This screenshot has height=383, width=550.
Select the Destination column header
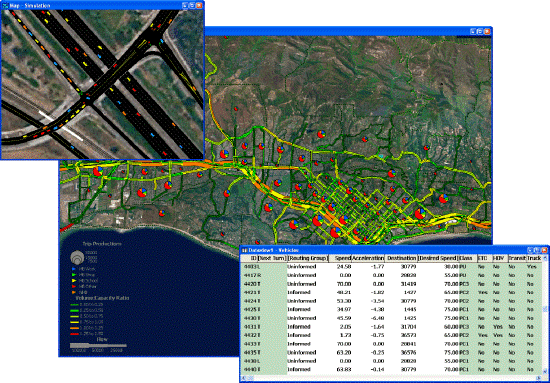click(x=401, y=258)
